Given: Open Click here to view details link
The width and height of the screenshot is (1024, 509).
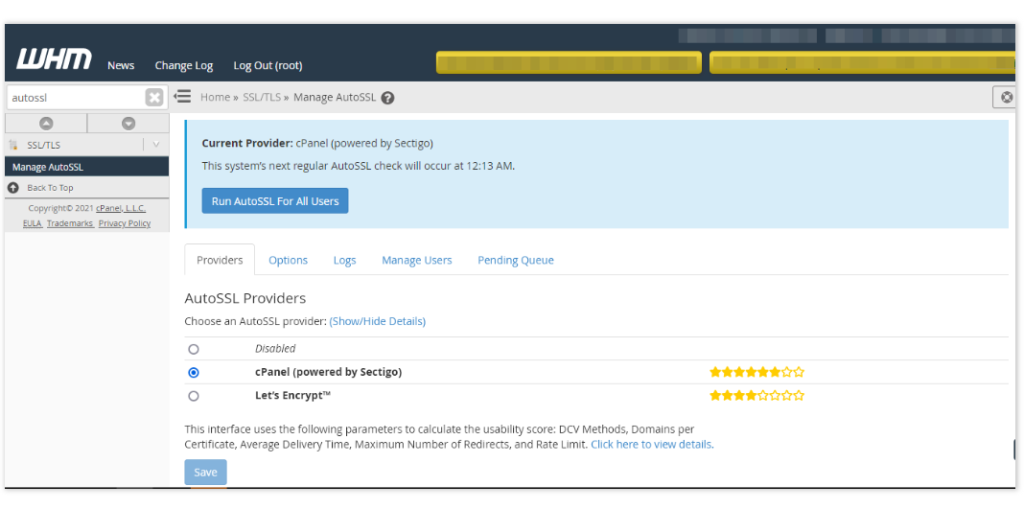Looking at the screenshot, I should [x=651, y=444].
